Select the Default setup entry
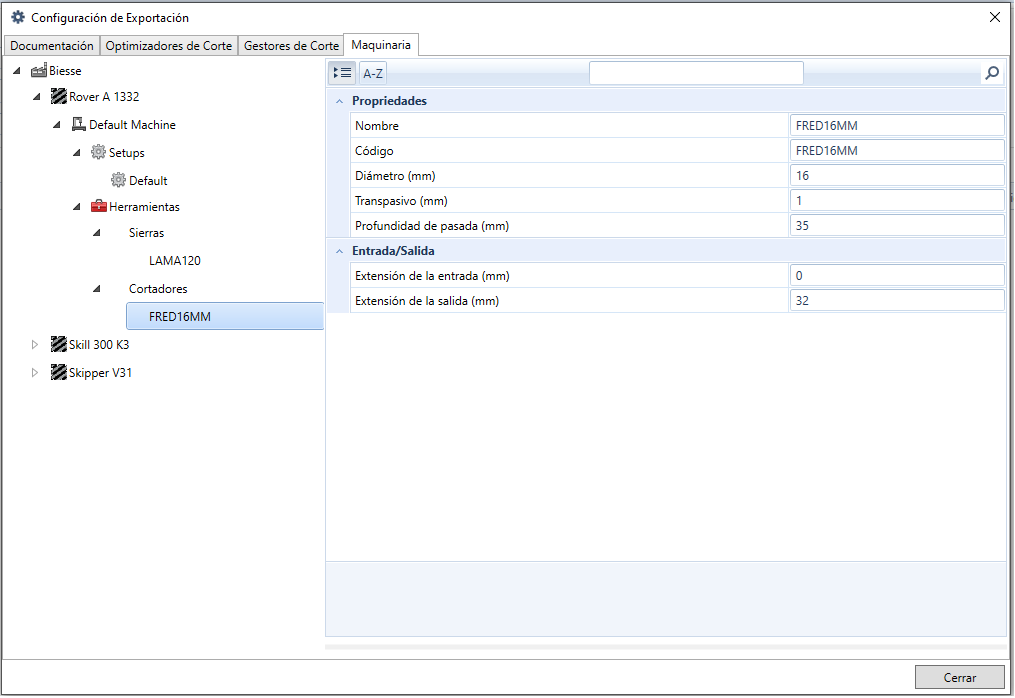The image size is (1015, 698). pyautogui.click(x=148, y=181)
